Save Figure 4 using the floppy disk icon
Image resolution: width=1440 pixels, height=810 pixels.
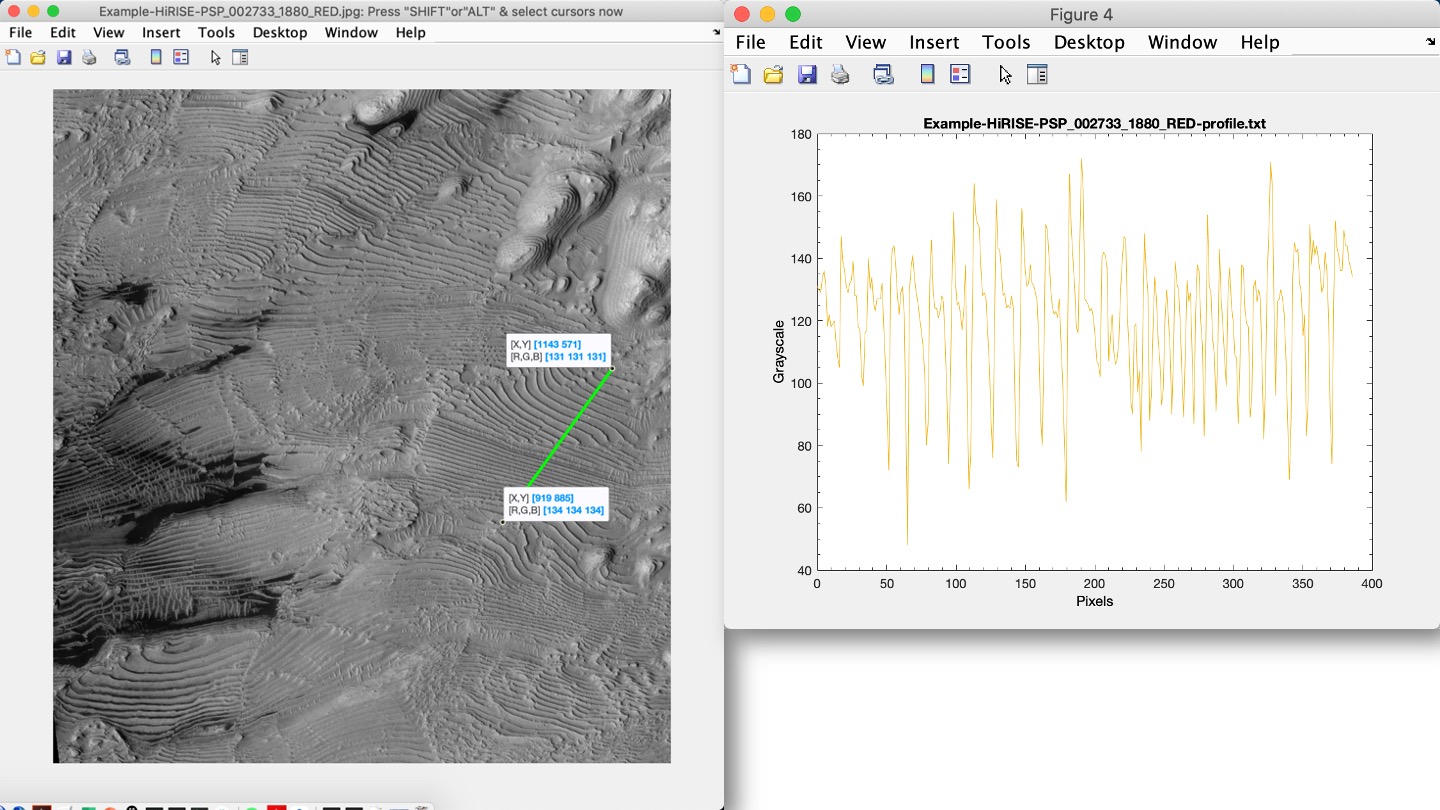pyautogui.click(x=807, y=75)
